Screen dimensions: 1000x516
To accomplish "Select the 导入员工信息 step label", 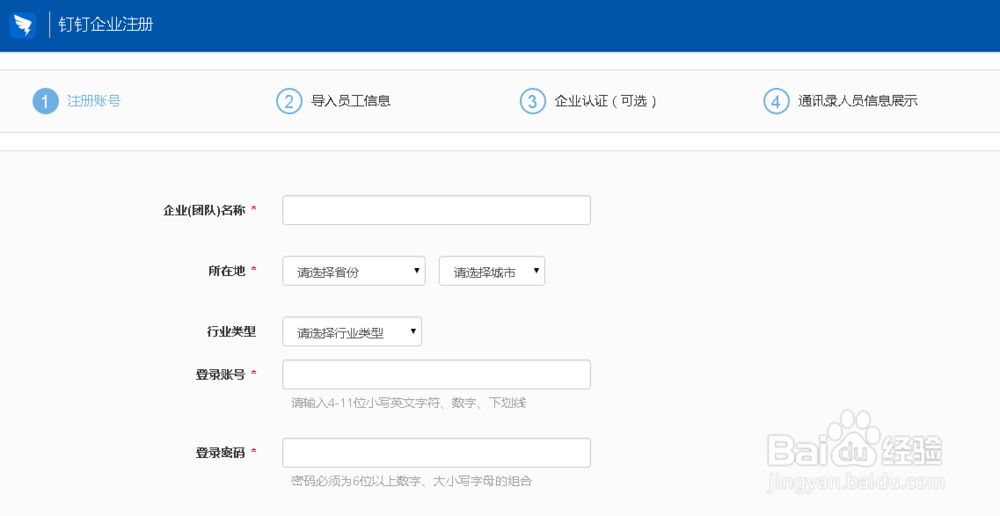I will [351, 101].
